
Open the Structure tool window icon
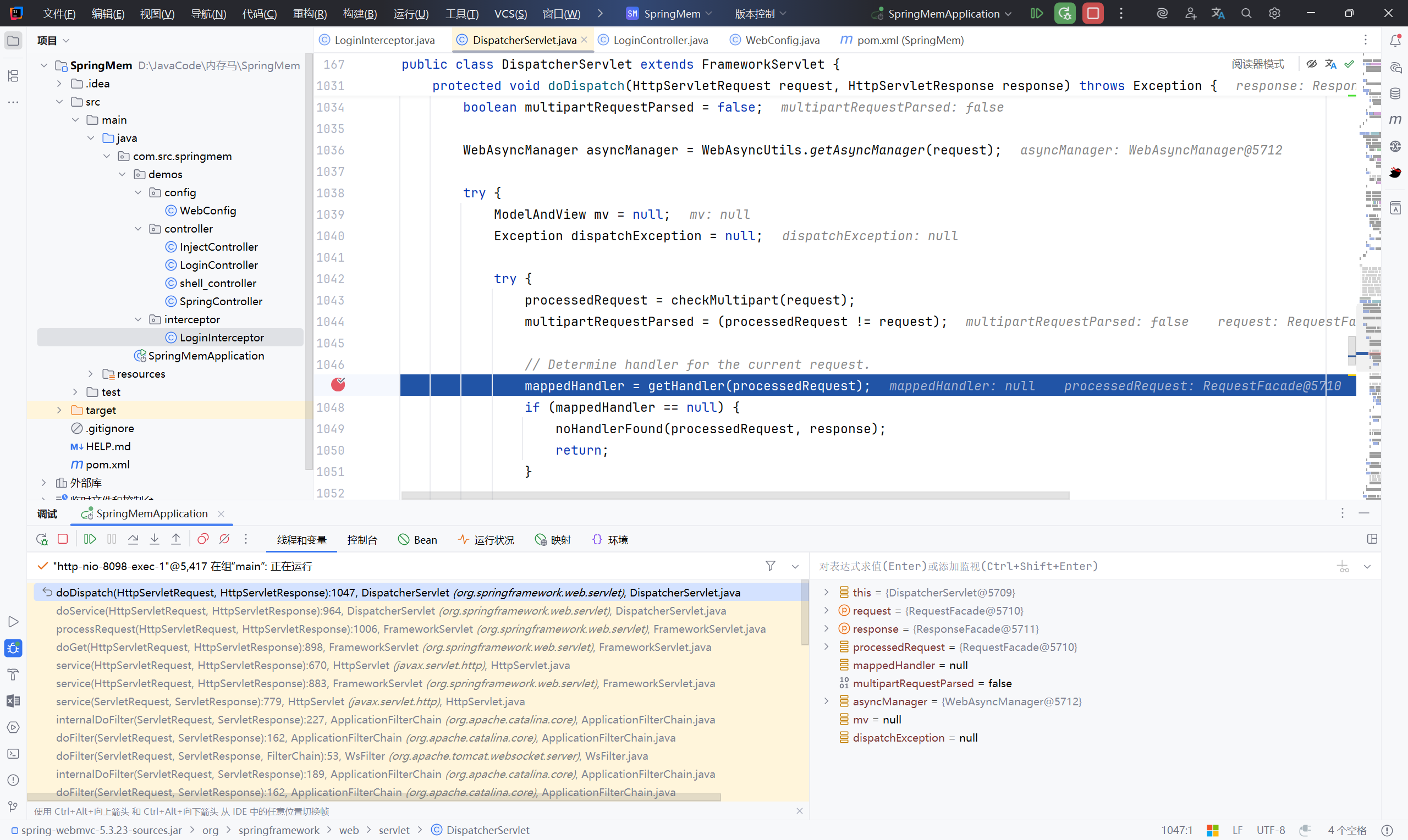(13, 76)
